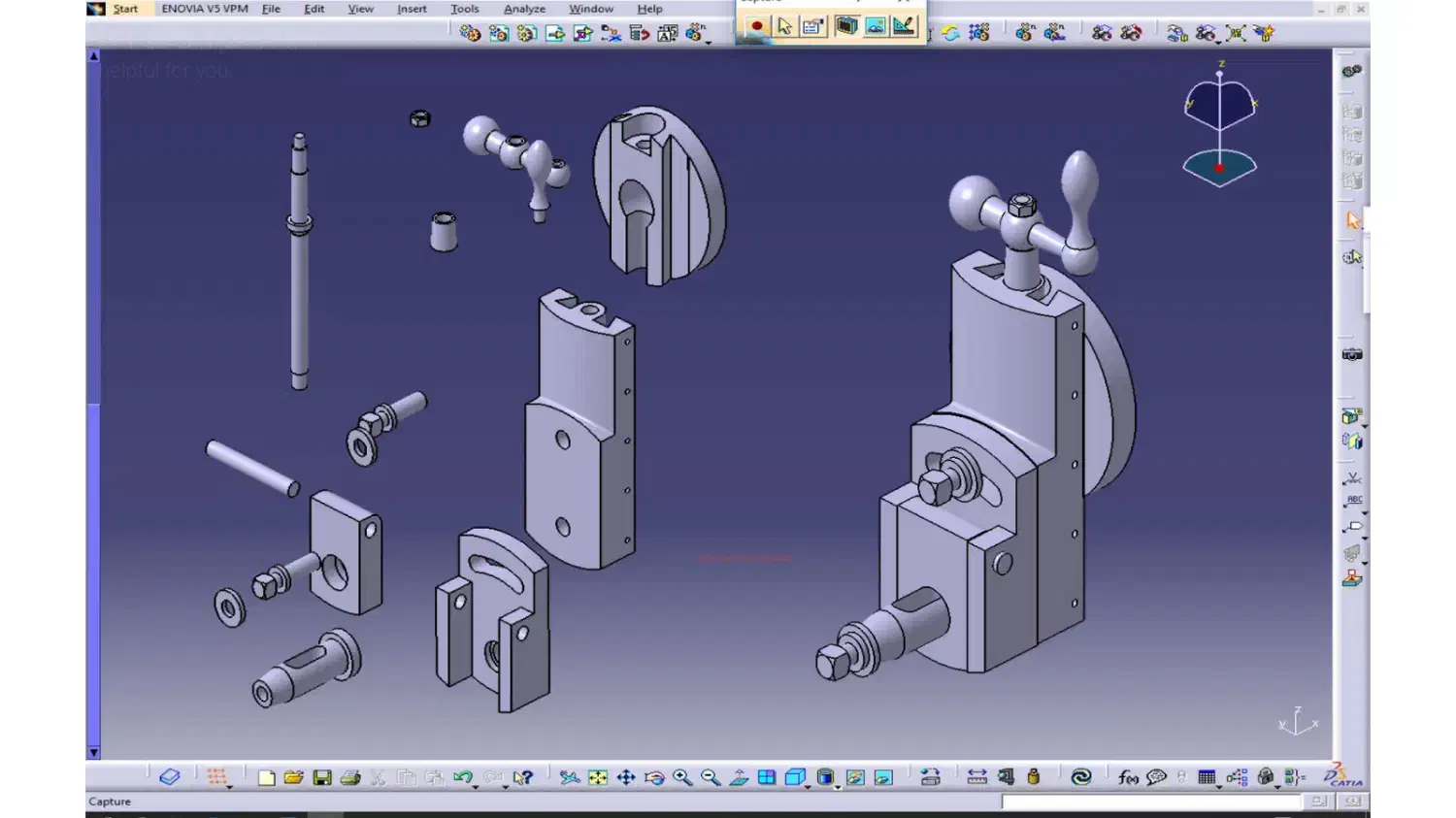Open the Insert menu
Viewport: 1456px width, 818px height.
[x=412, y=9]
